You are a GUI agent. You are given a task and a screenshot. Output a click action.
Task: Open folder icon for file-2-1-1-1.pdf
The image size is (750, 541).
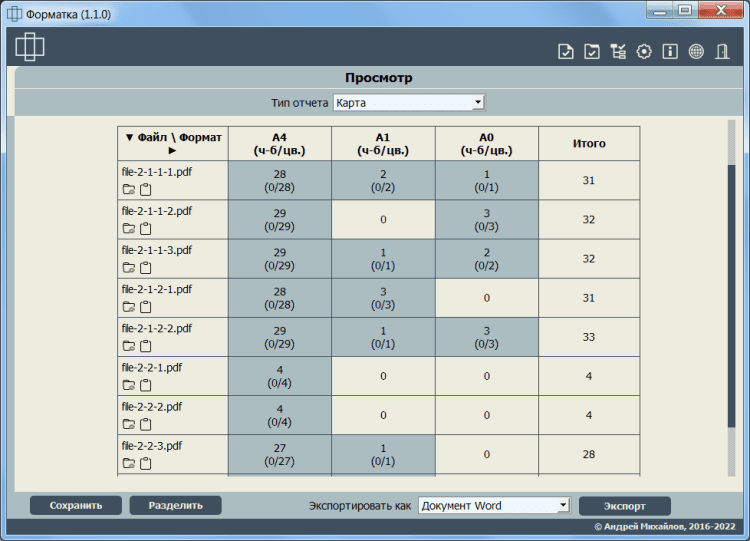(x=129, y=189)
